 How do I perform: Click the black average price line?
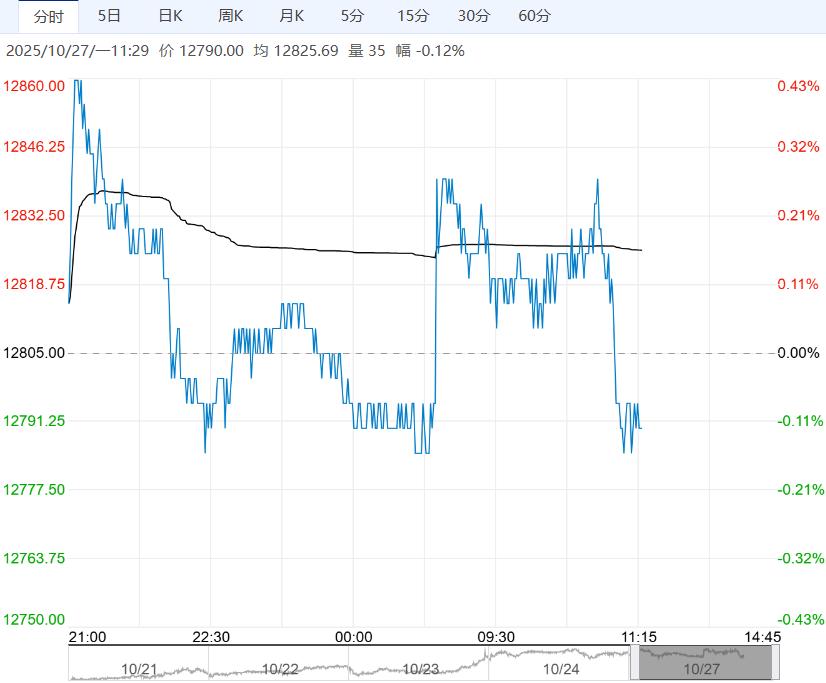[300, 248]
